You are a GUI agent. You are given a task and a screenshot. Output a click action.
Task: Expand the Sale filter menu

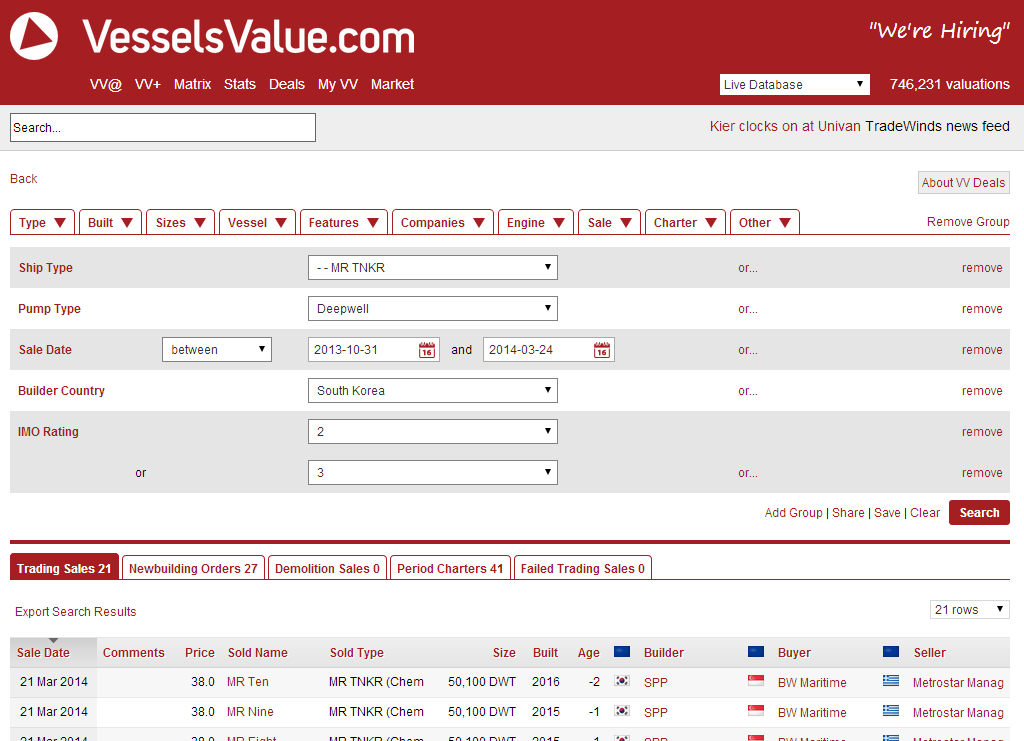coord(609,223)
